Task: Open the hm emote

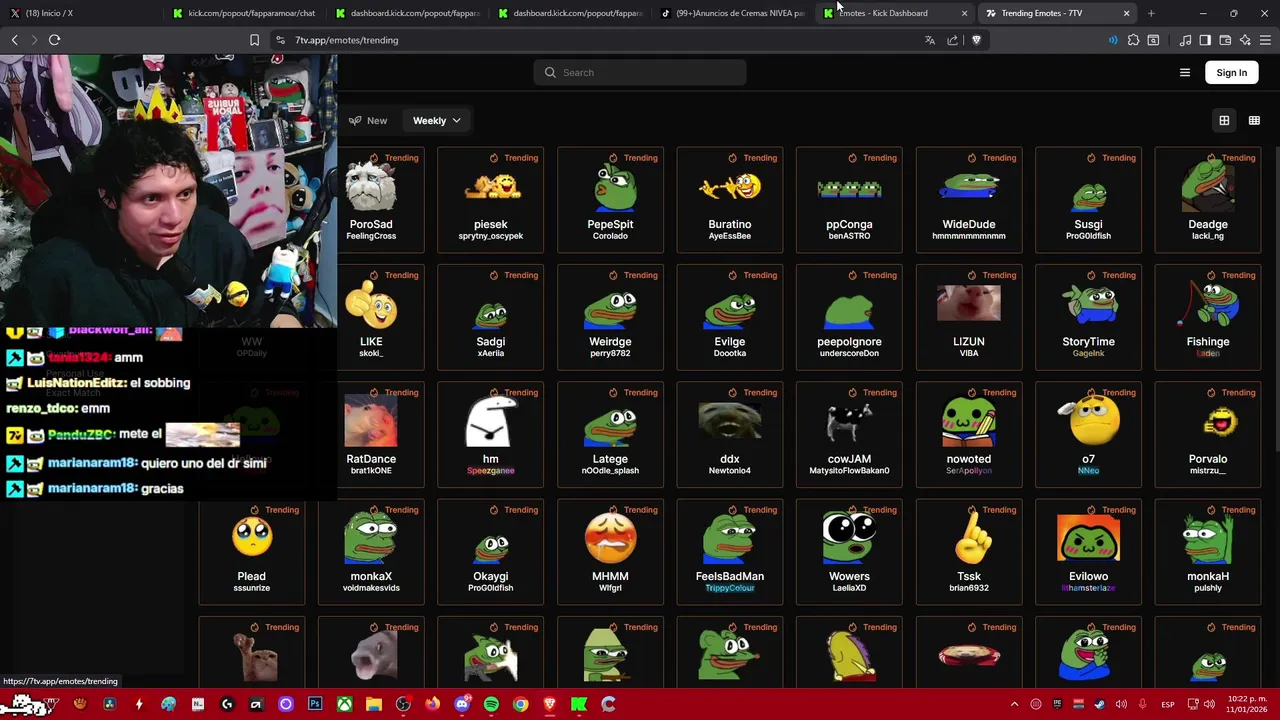Action: 490,434
